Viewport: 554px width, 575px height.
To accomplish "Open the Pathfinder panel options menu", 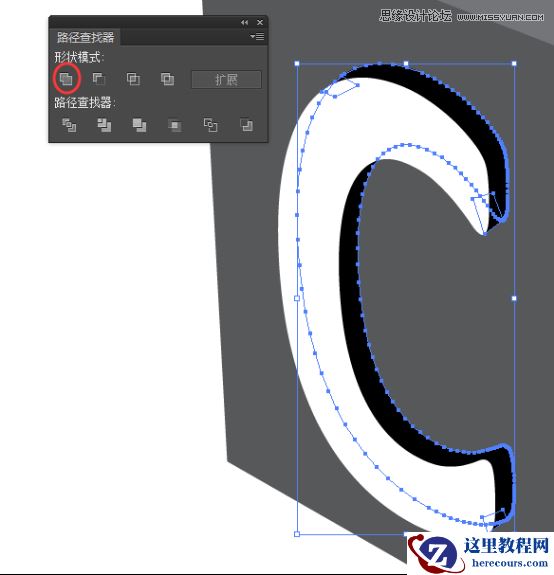I will pos(257,36).
